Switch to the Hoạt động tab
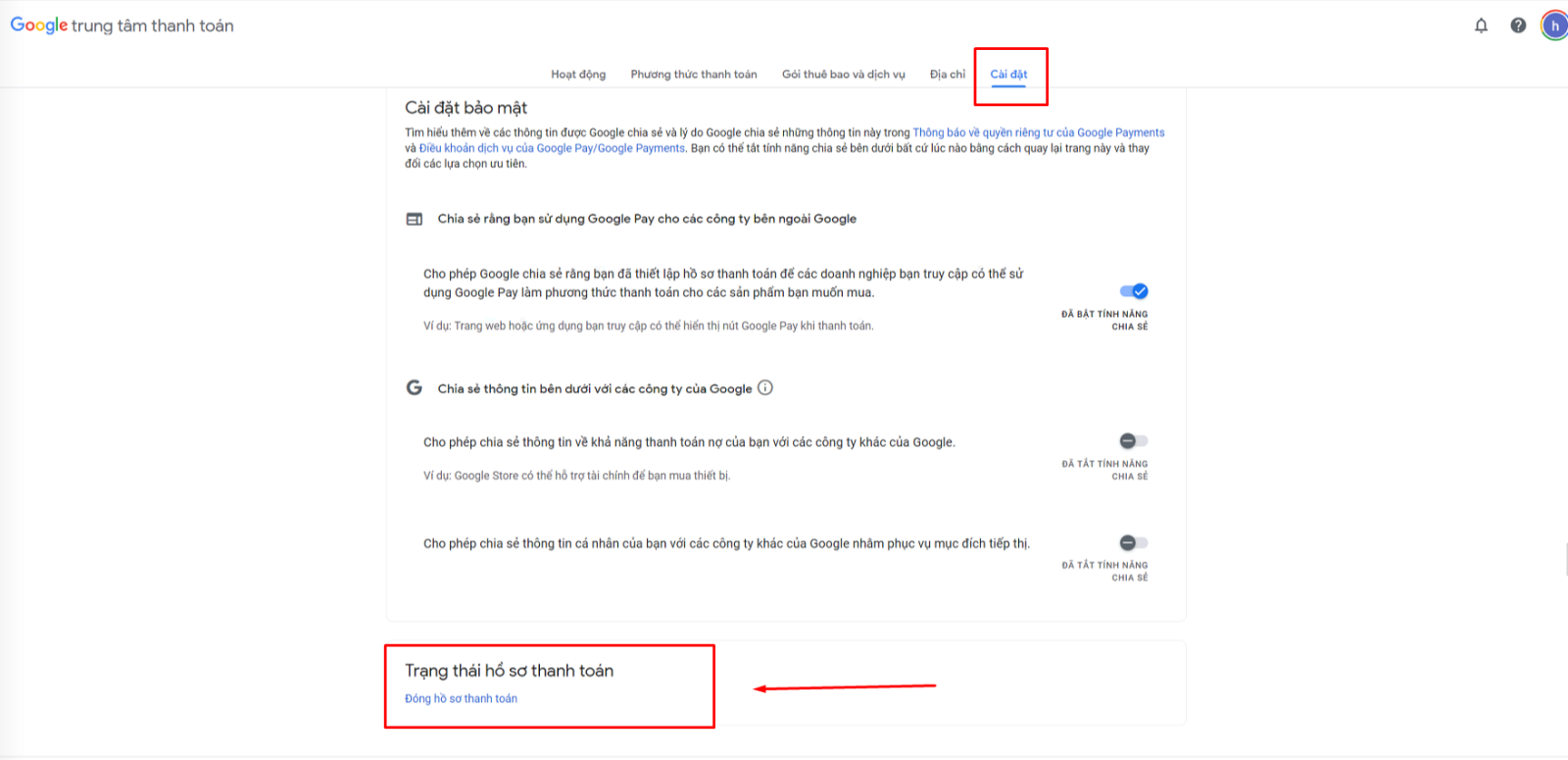 click(x=578, y=75)
